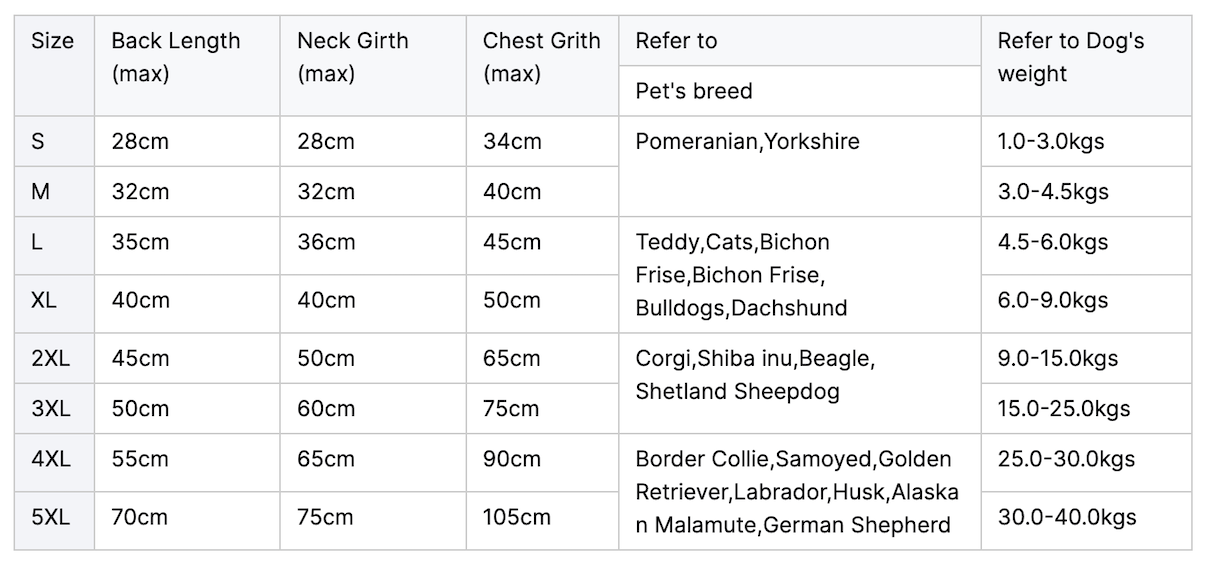Click the Size column header
Viewport: 1212px width, 576px height.
point(54,65)
